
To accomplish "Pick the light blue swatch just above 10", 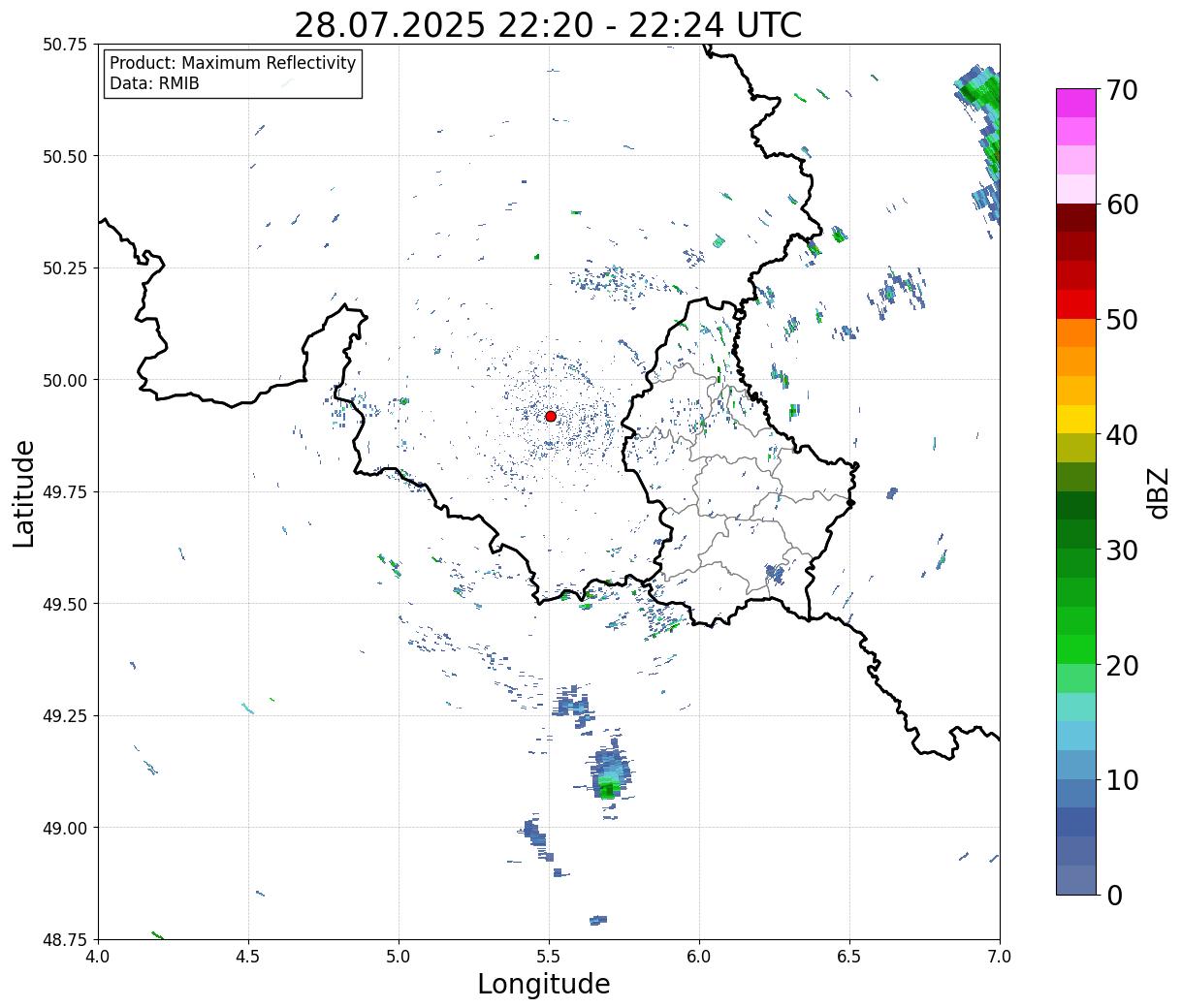I will pyautogui.click(x=1076, y=765).
